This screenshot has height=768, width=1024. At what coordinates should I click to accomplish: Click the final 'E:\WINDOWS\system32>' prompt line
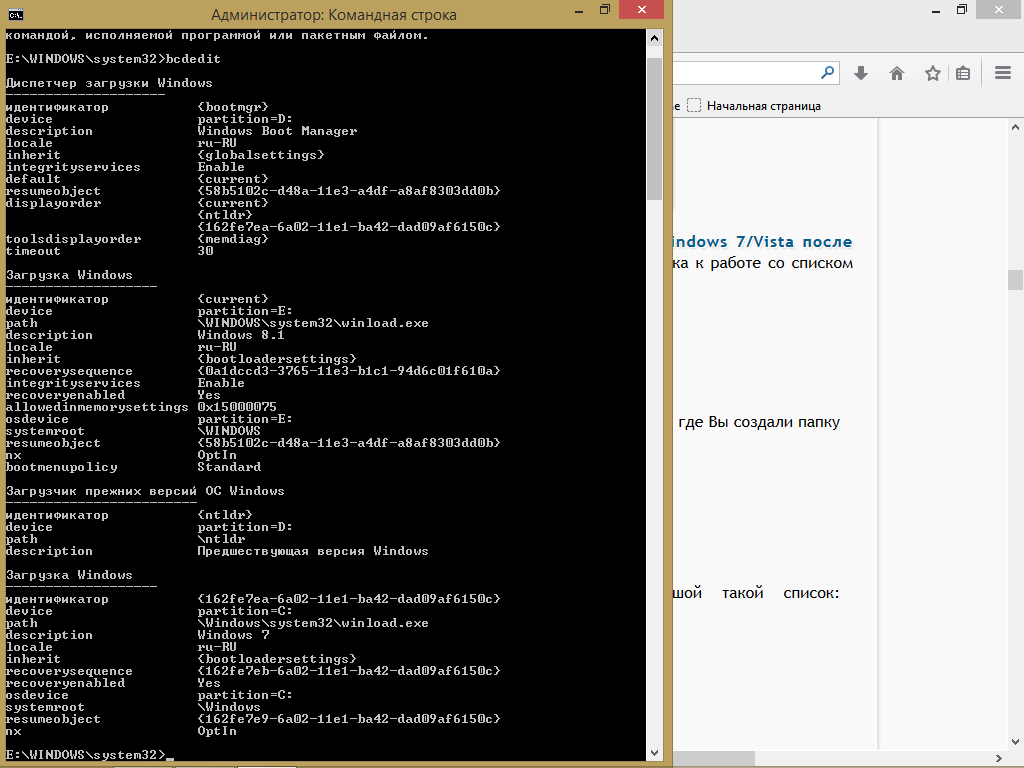pos(86,755)
